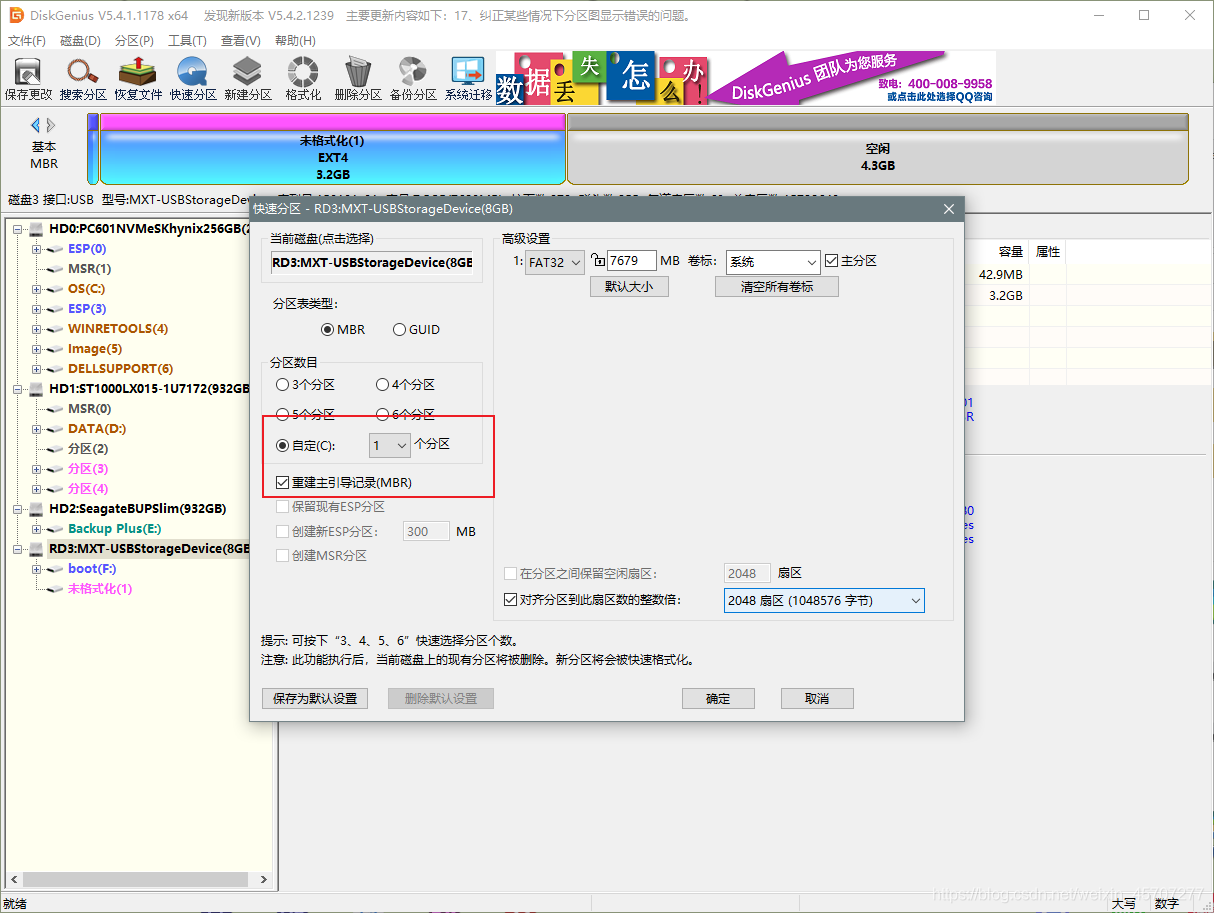This screenshot has height=913, width=1214.
Task: Click the DiskGenius team banner advertisement
Action: coord(746,78)
